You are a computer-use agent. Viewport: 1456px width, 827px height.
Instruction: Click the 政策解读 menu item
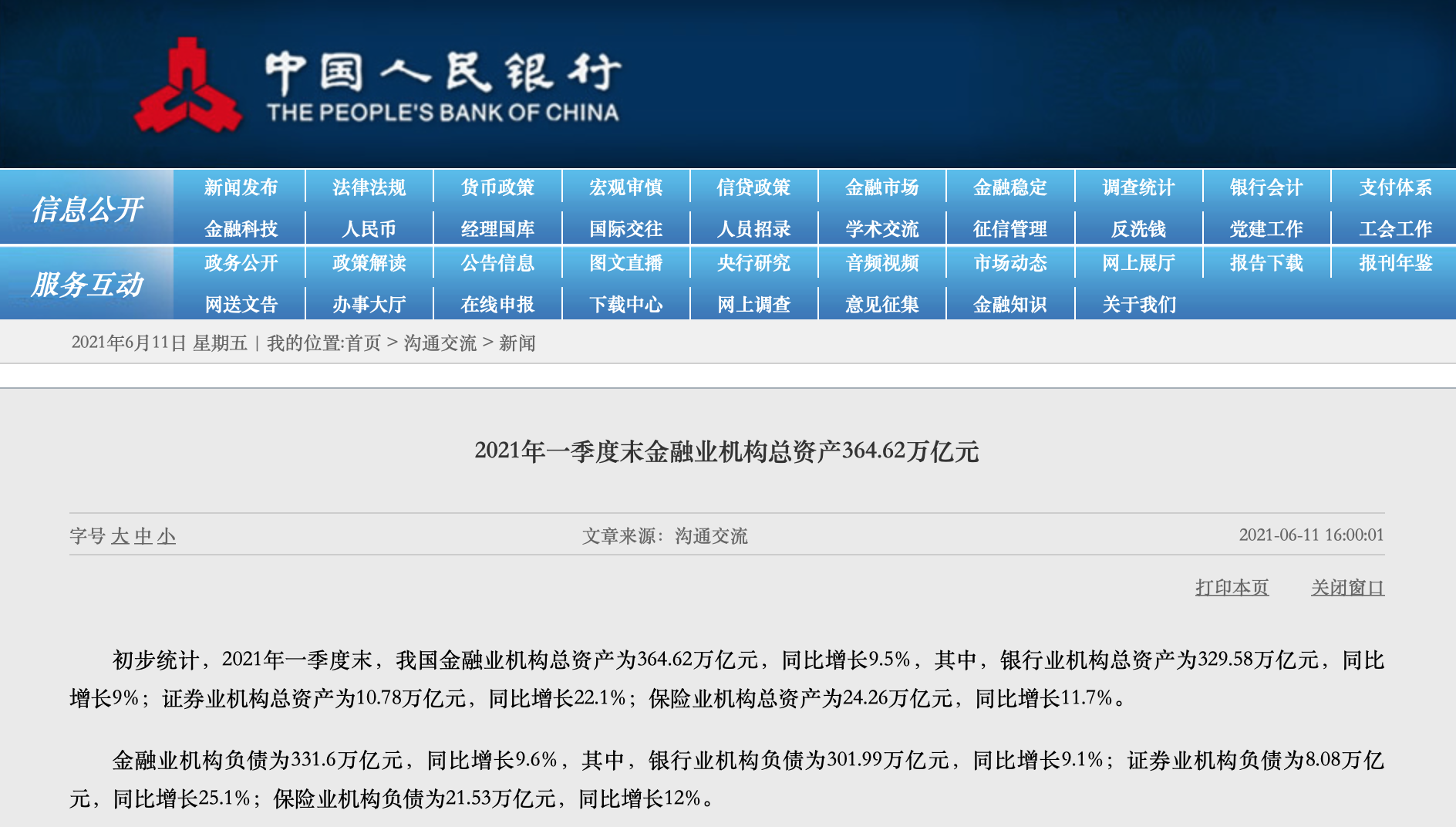coord(369,263)
